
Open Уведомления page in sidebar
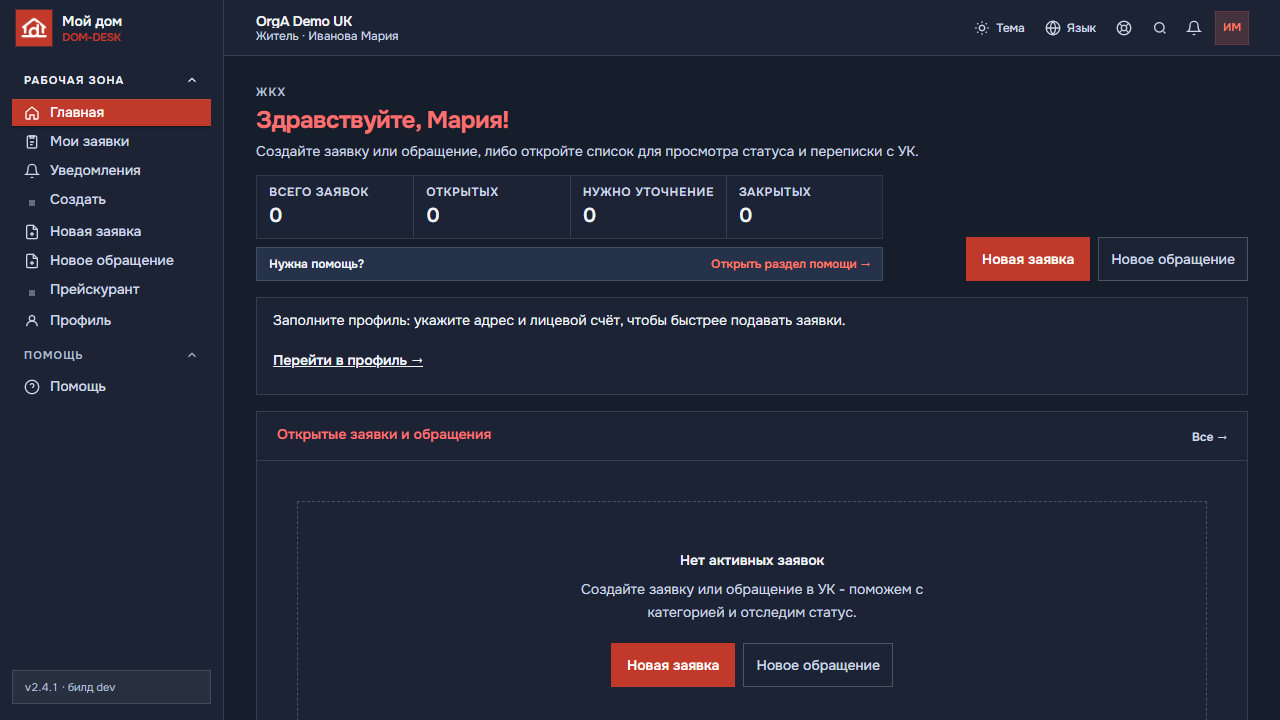111,171
